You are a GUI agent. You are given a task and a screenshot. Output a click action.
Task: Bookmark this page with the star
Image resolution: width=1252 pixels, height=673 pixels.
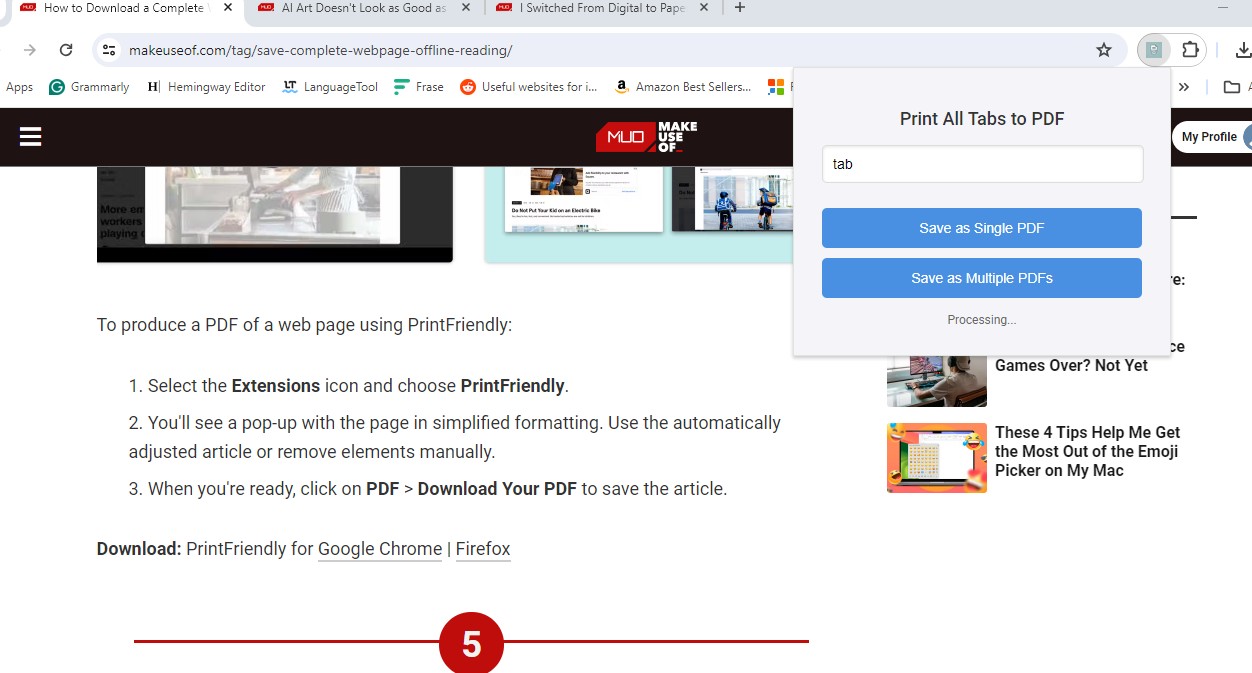1104,50
